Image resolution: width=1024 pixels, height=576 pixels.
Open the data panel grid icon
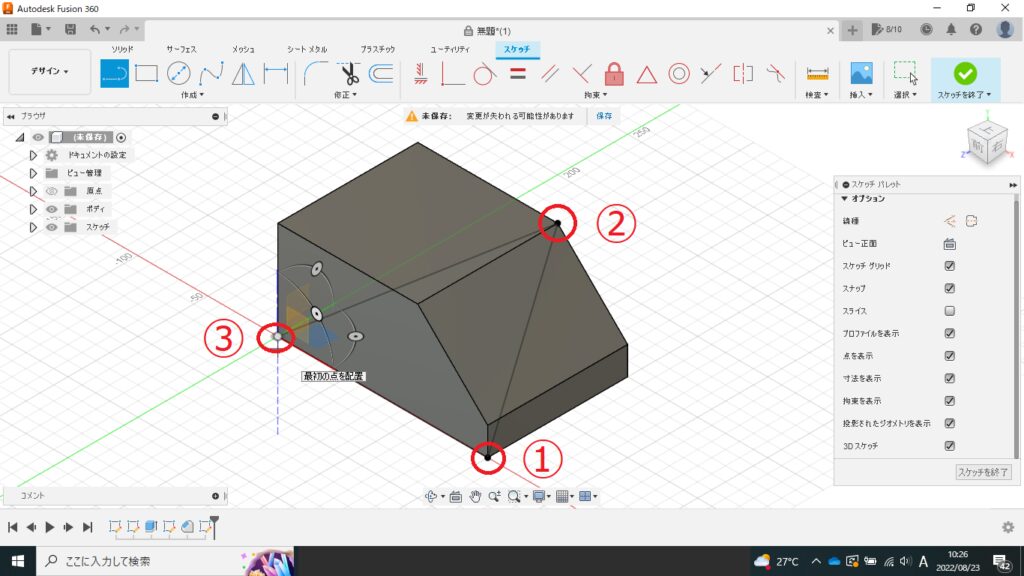12,29
